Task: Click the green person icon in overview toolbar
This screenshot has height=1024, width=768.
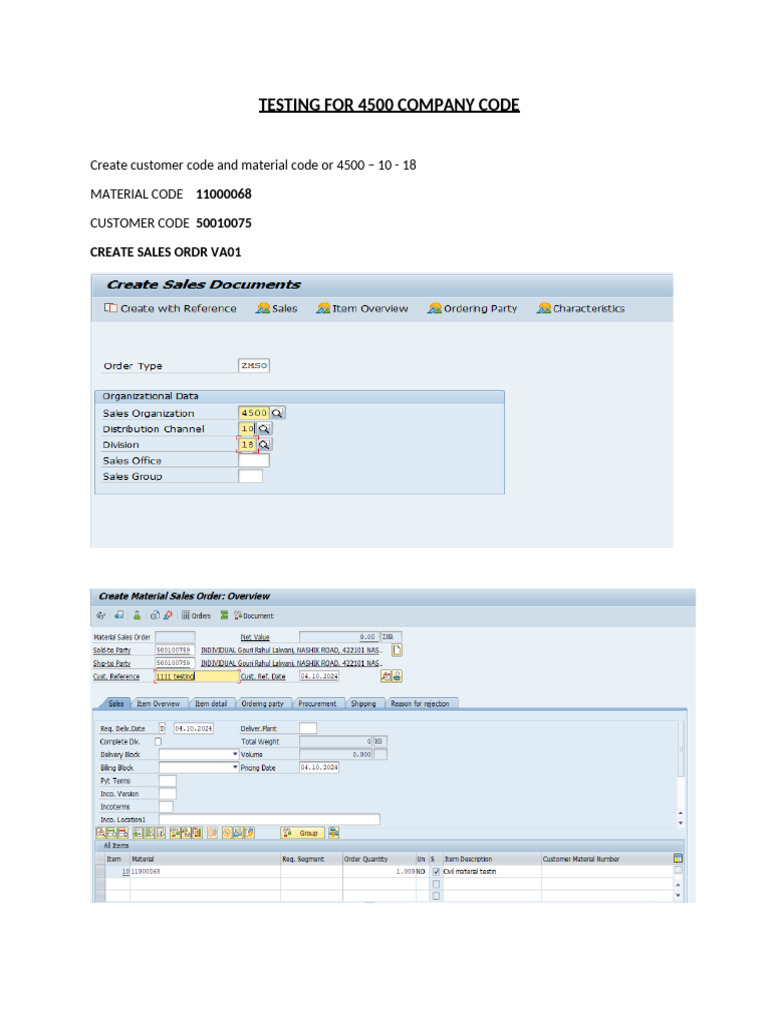Action: [136, 615]
